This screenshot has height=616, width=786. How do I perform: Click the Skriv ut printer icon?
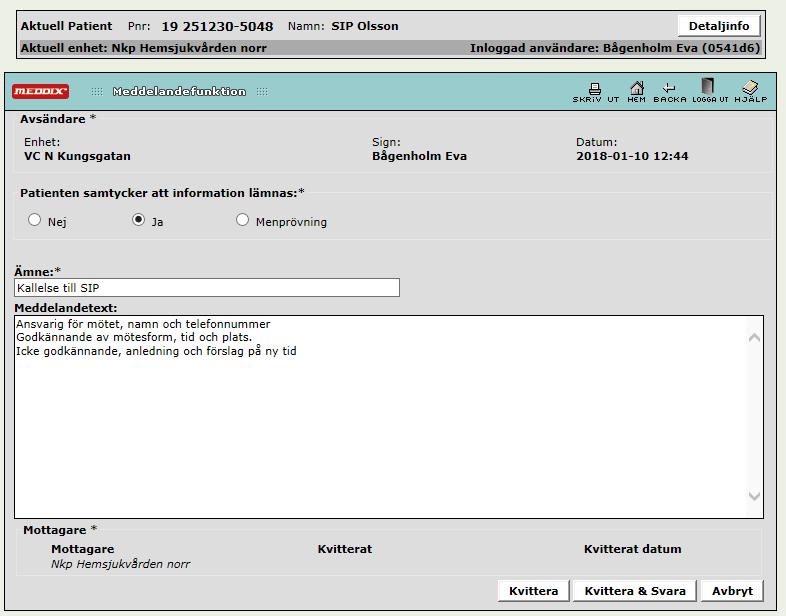point(596,92)
